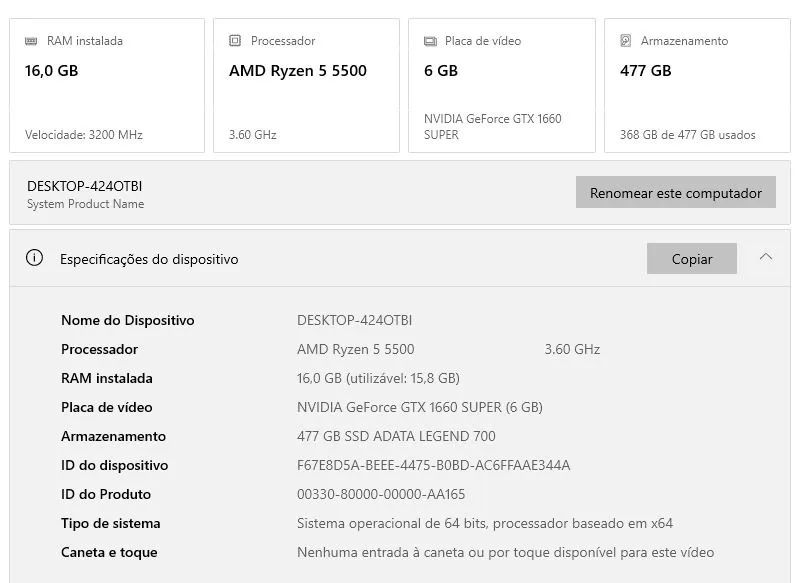This screenshot has height=583, width=805.
Task: Select the Processador label in the specifications list
Action: coord(100,349)
